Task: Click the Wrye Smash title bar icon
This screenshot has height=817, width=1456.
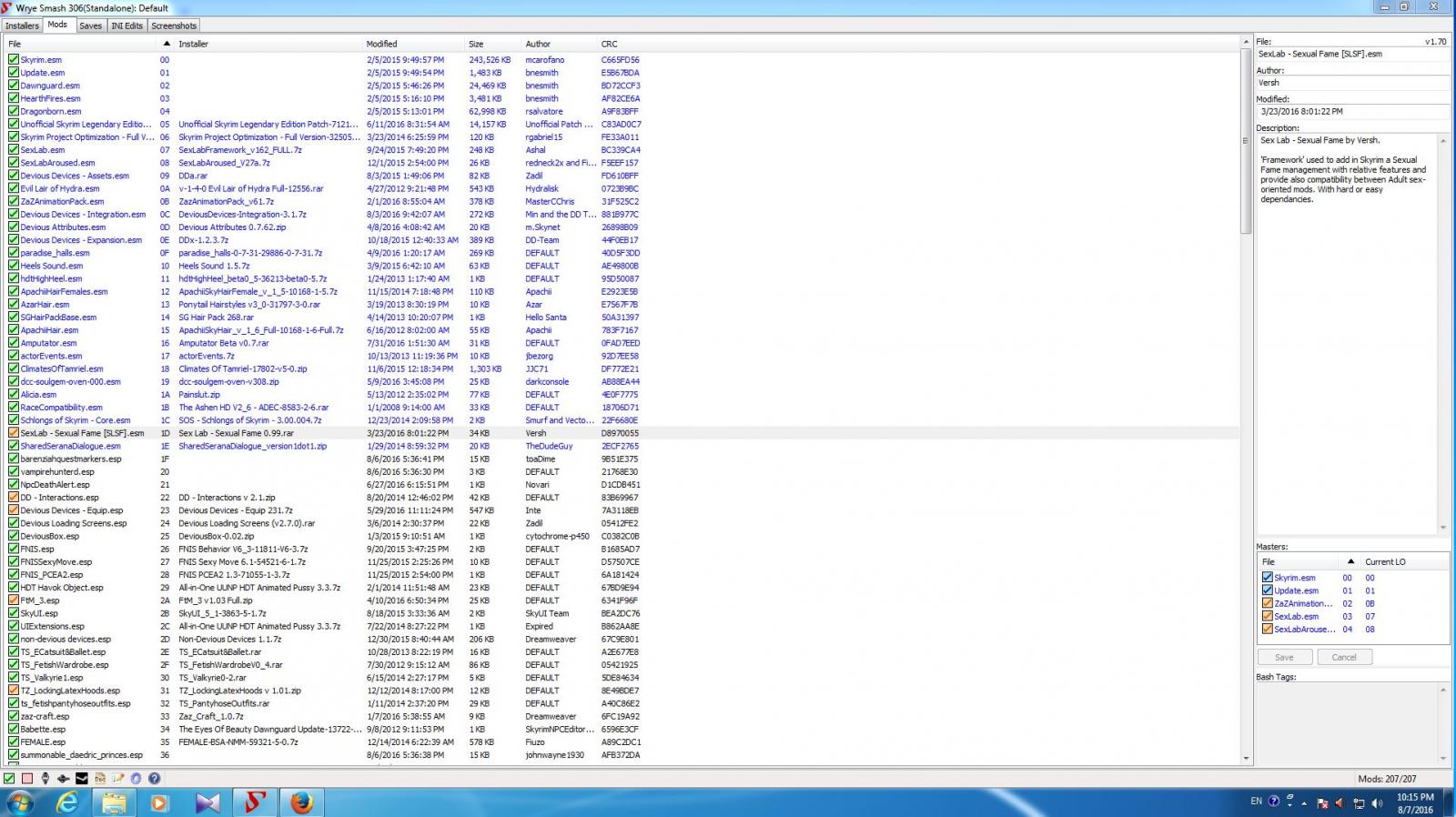Action: [x=7, y=7]
